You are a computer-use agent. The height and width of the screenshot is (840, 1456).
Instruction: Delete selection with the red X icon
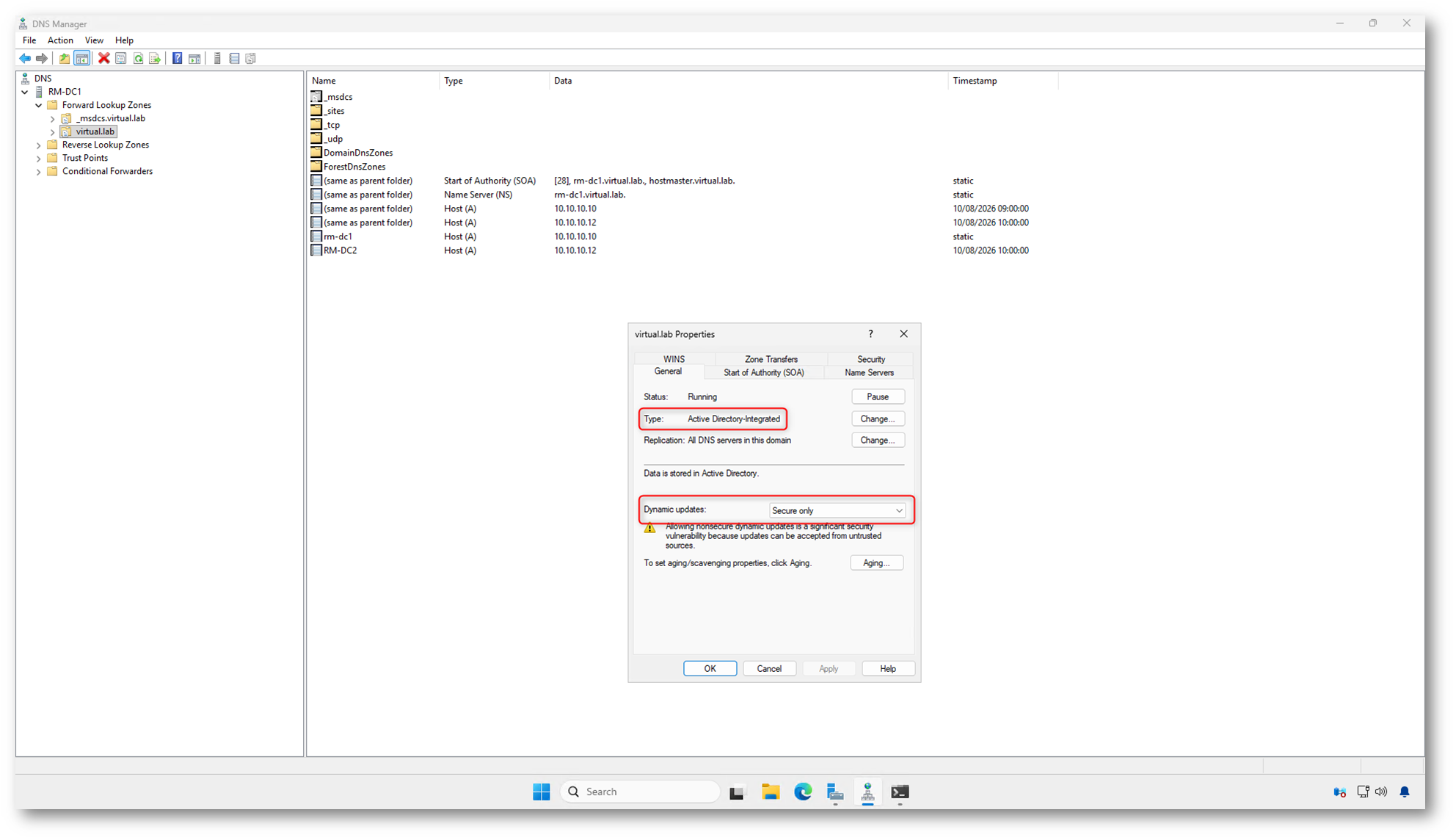(x=104, y=59)
